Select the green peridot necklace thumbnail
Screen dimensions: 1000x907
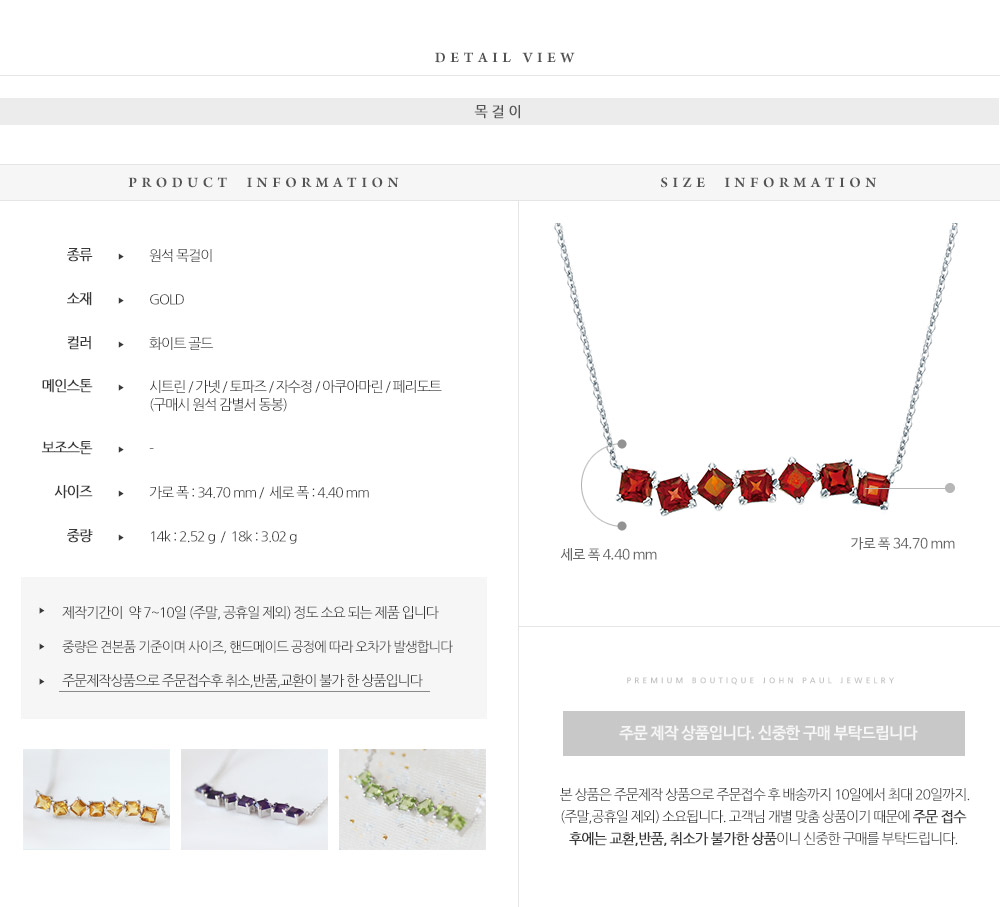412,799
